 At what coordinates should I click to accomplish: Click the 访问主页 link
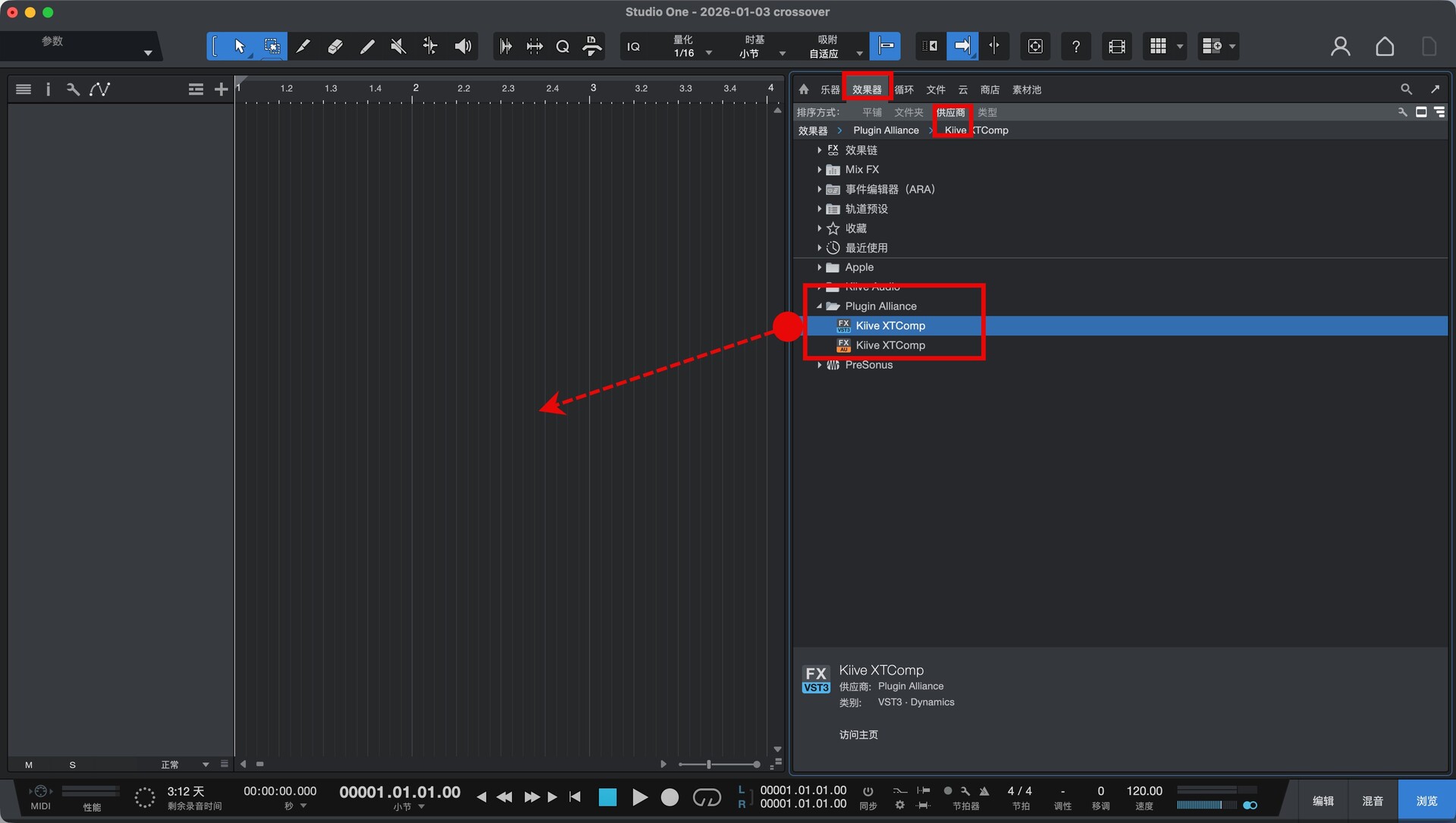click(858, 734)
